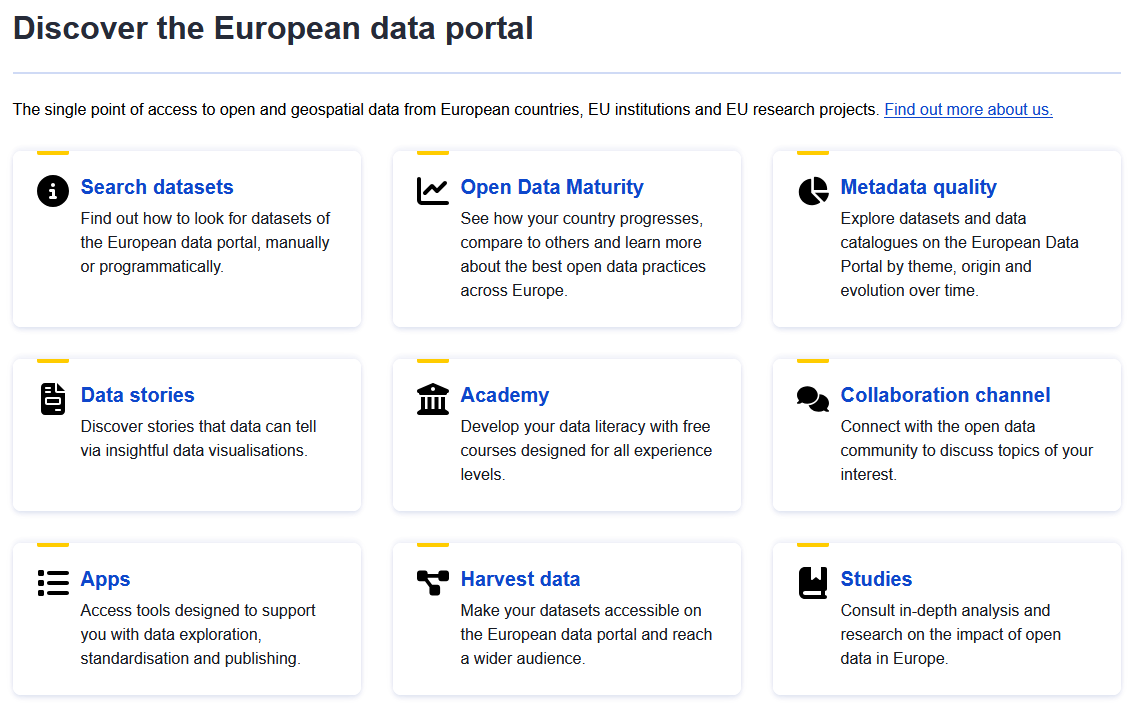Open the Search datasets link
This screenshot has height=716, width=1139.
[x=157, y=187]
